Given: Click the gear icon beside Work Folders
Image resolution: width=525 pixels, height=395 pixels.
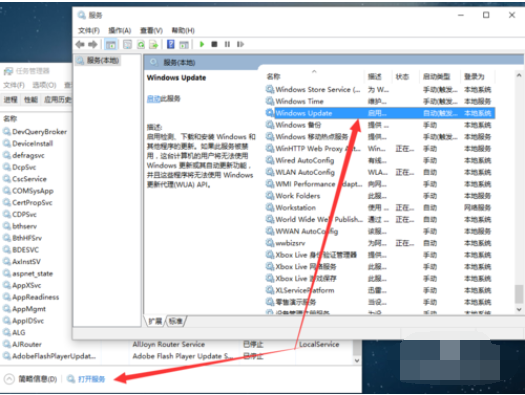Looking at the screenshot, I should point(270,195).
